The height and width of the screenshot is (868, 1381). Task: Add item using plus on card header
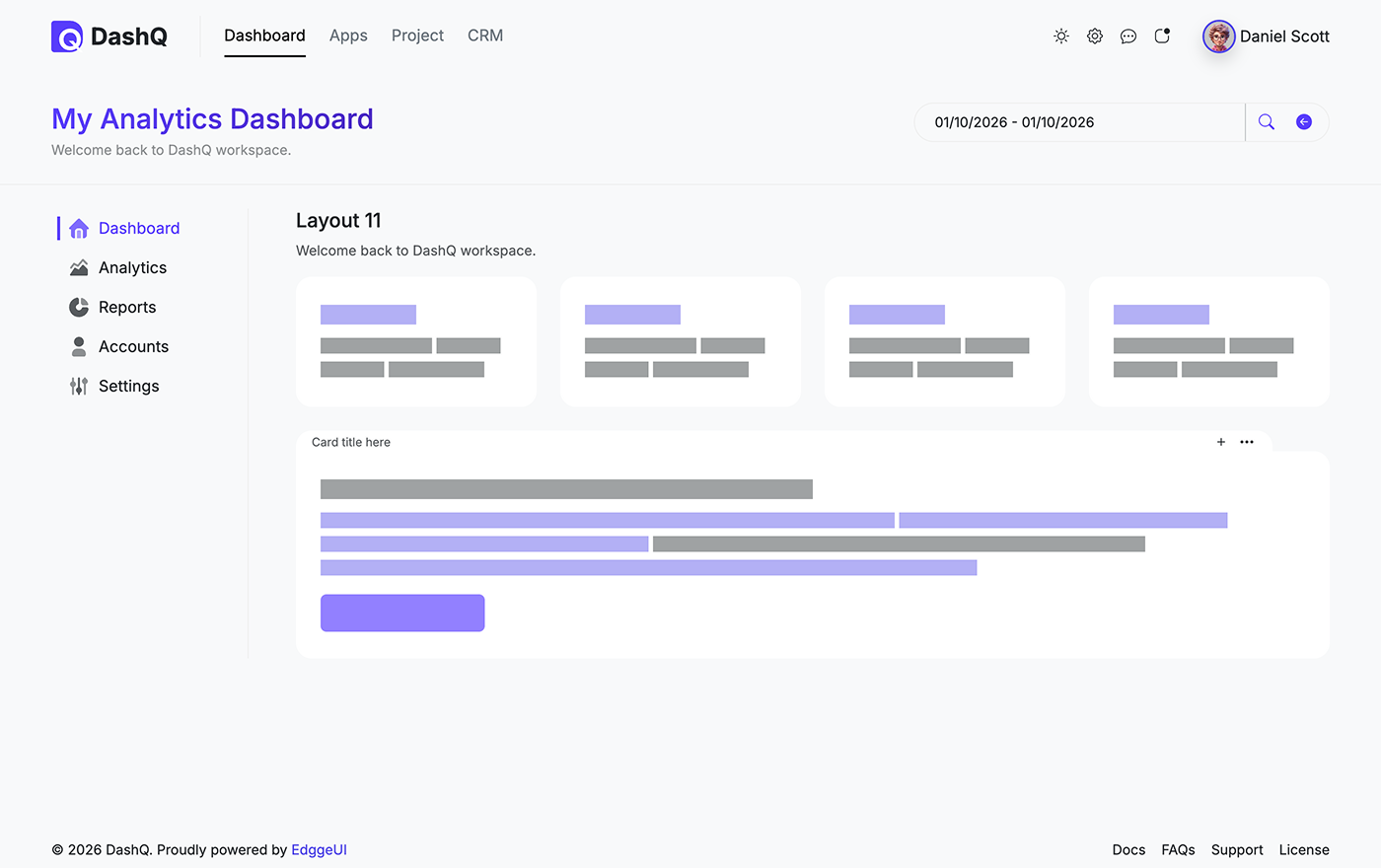coord(1221,442)
